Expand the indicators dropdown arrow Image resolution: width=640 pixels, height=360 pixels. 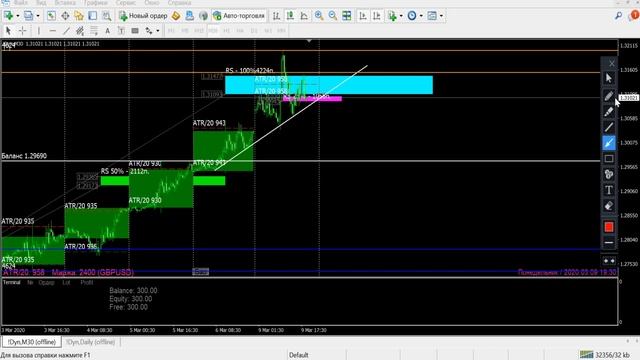click(x=401, y=16)
